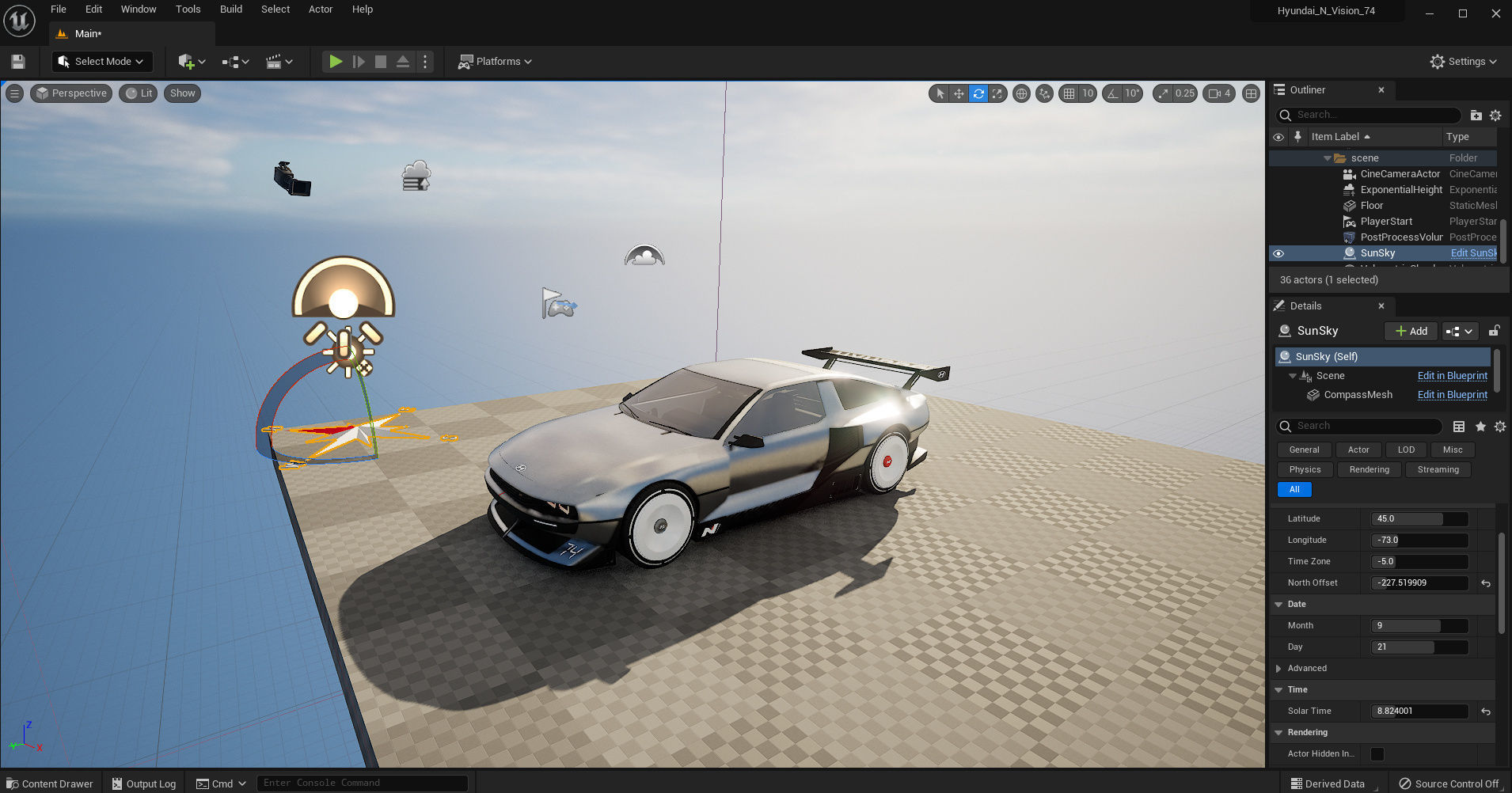Change grid snap value 10

[1088, 93]
